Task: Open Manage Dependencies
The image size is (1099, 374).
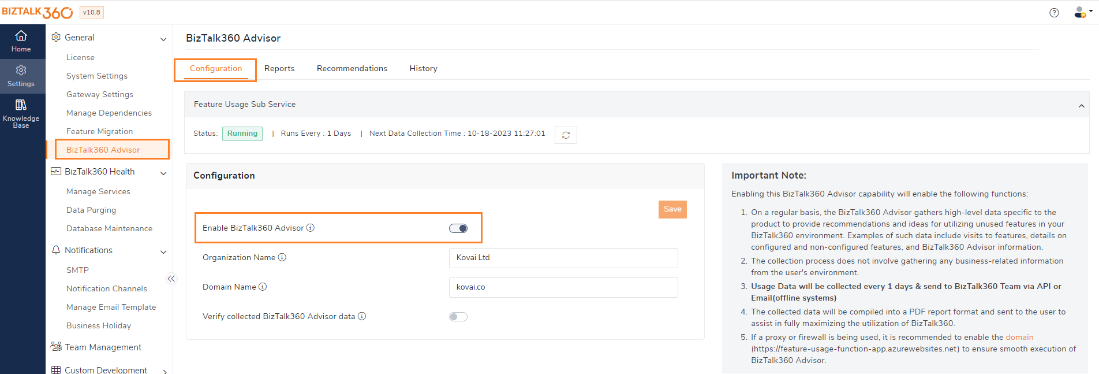Action: point(109,113)
